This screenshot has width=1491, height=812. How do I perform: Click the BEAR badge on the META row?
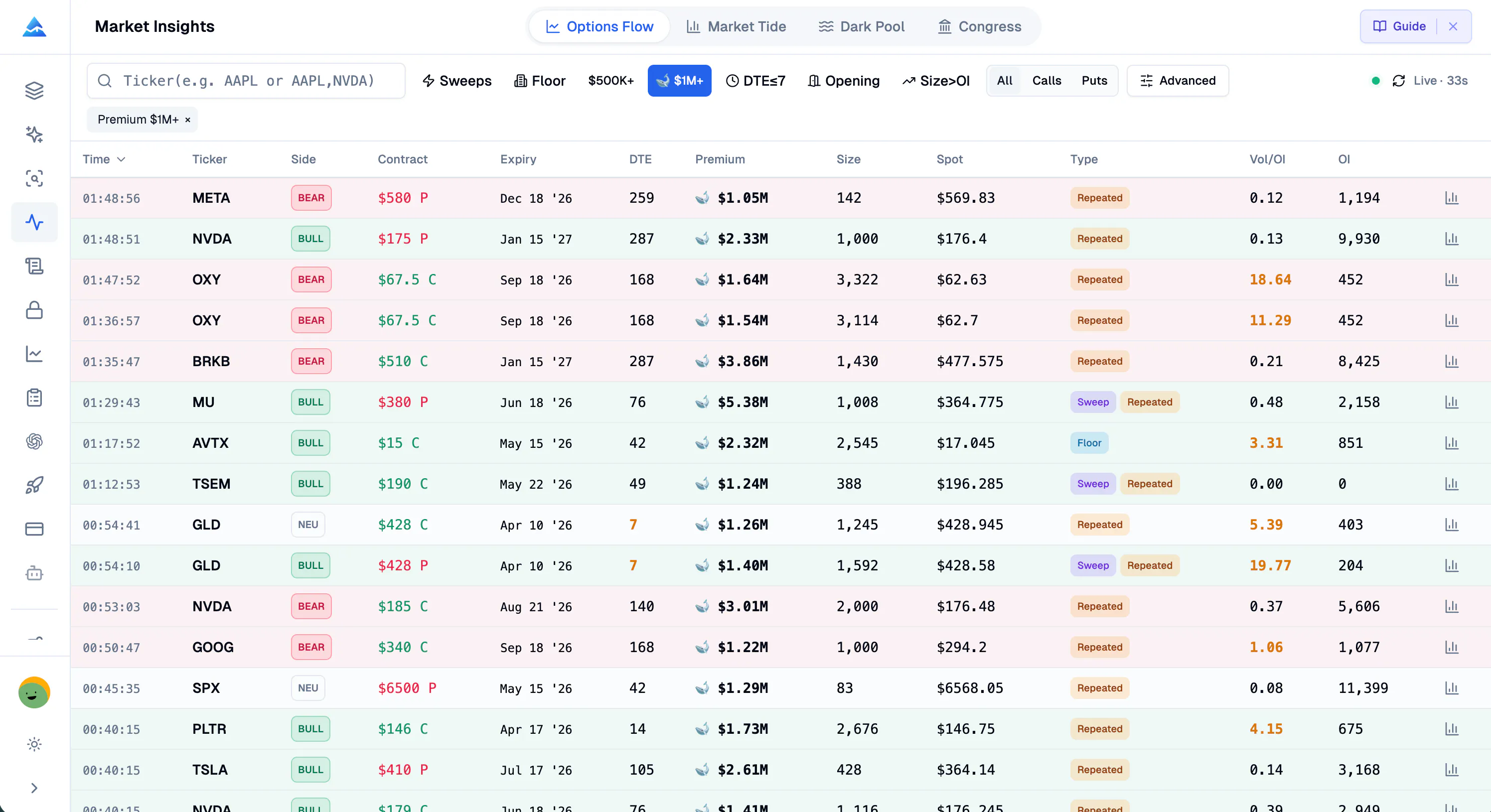[x=311, y=198]
